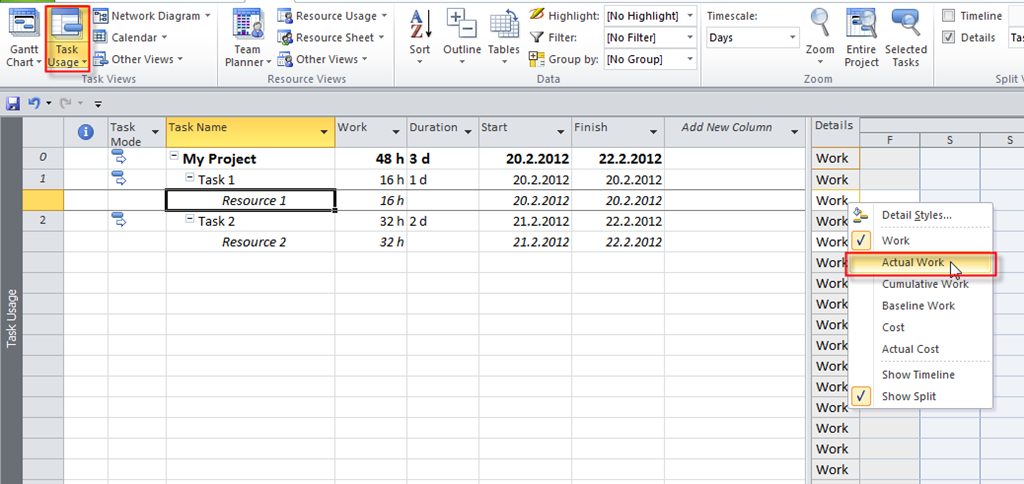Uncheck the Details checkbox
The height and width of the screenshot is (484, 1024).
[948, 38]
